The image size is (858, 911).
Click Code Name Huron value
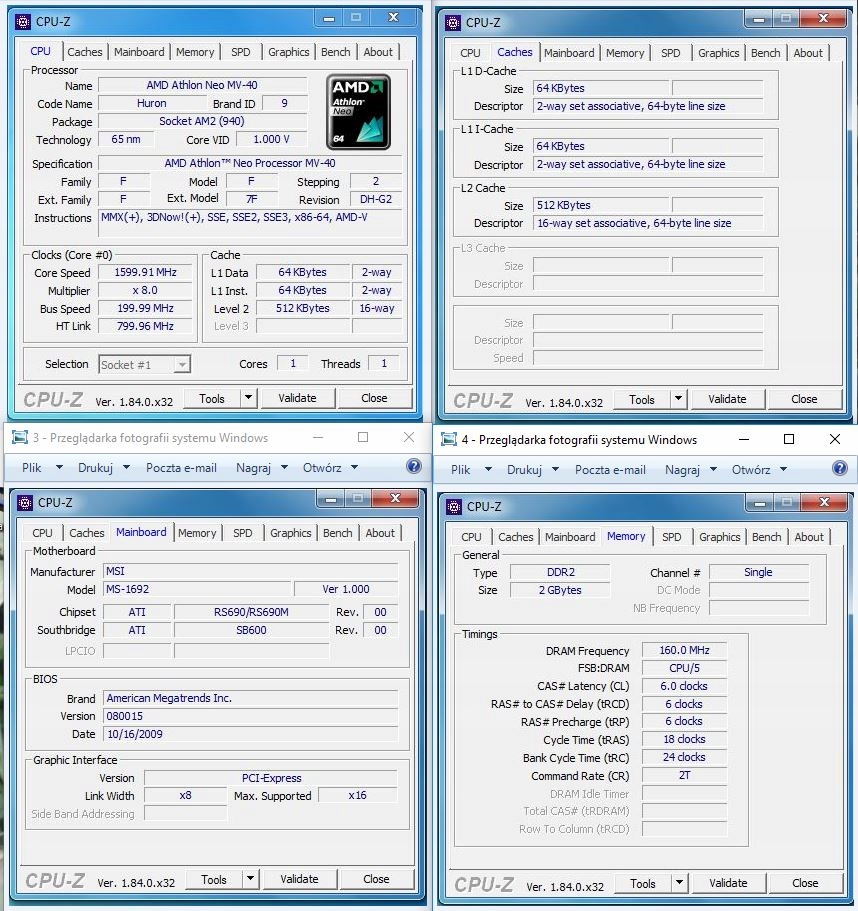[x=152, y=103]
